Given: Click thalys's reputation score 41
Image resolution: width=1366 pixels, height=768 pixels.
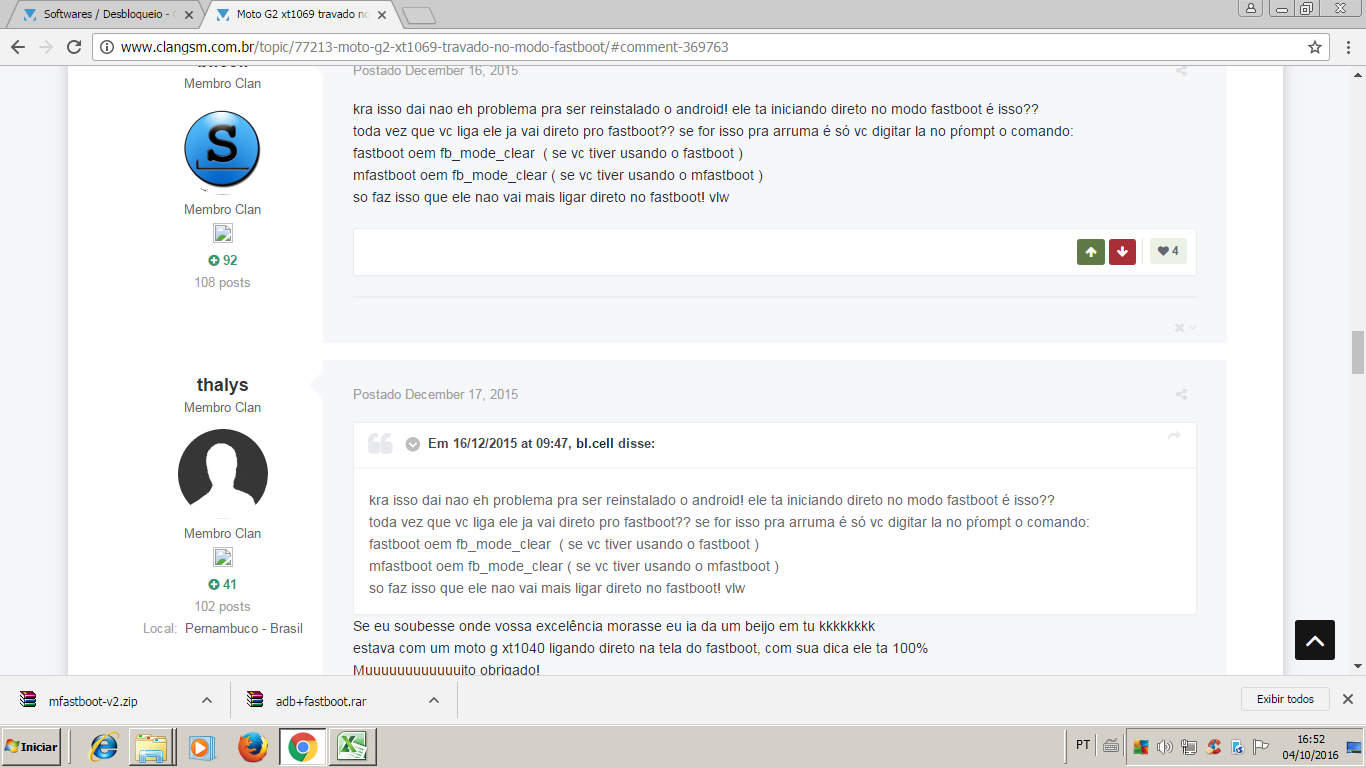Looking at the screenshot, I should click(x=222, y=584).
